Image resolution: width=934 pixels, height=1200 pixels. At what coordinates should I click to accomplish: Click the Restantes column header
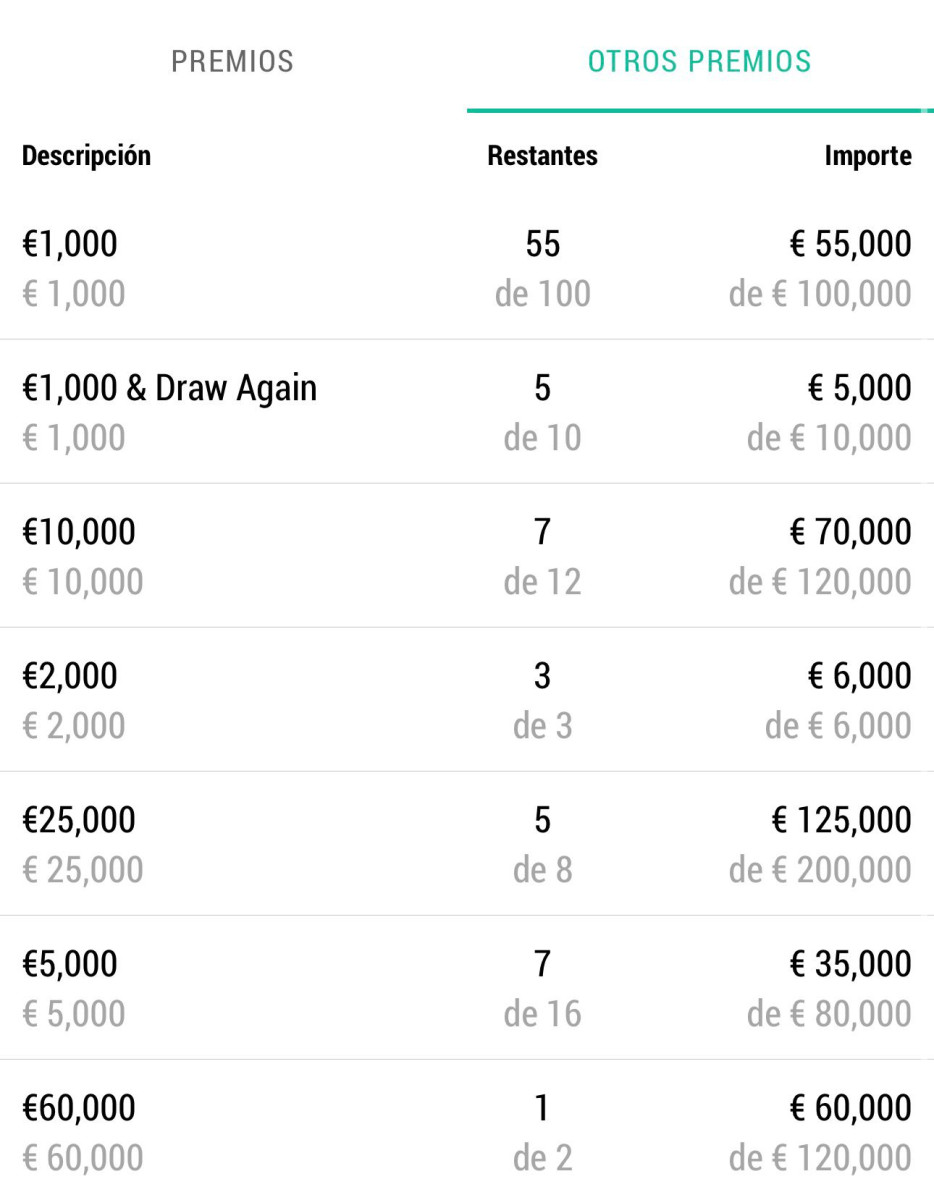point(542,156)
